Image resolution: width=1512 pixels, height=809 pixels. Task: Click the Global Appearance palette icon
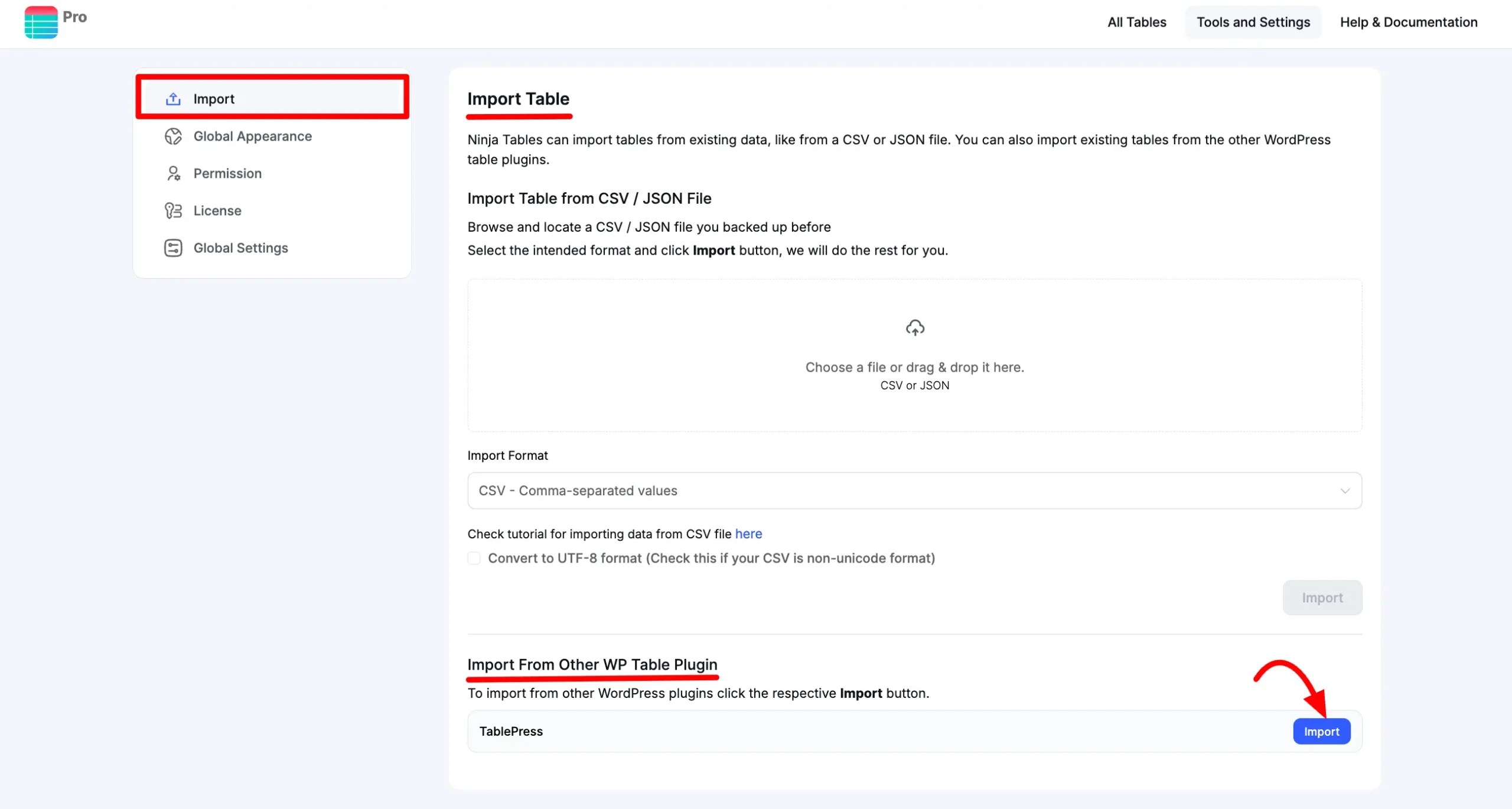(x=173, y=137)
